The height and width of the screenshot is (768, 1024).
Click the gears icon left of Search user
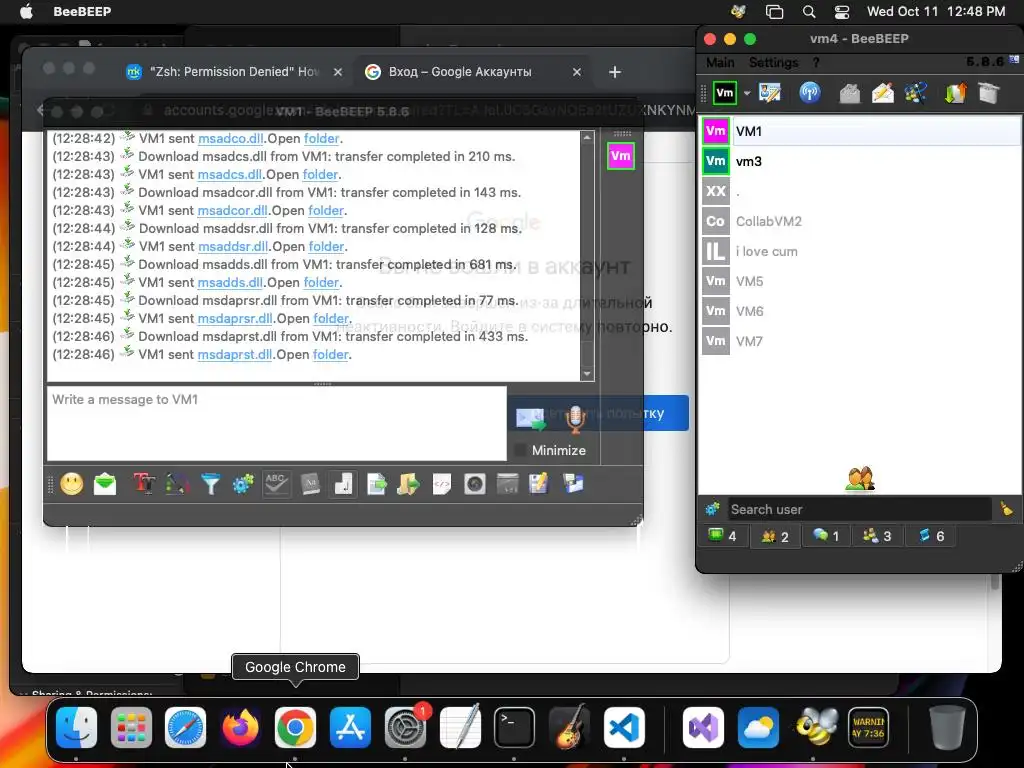(x=712, y=509)
